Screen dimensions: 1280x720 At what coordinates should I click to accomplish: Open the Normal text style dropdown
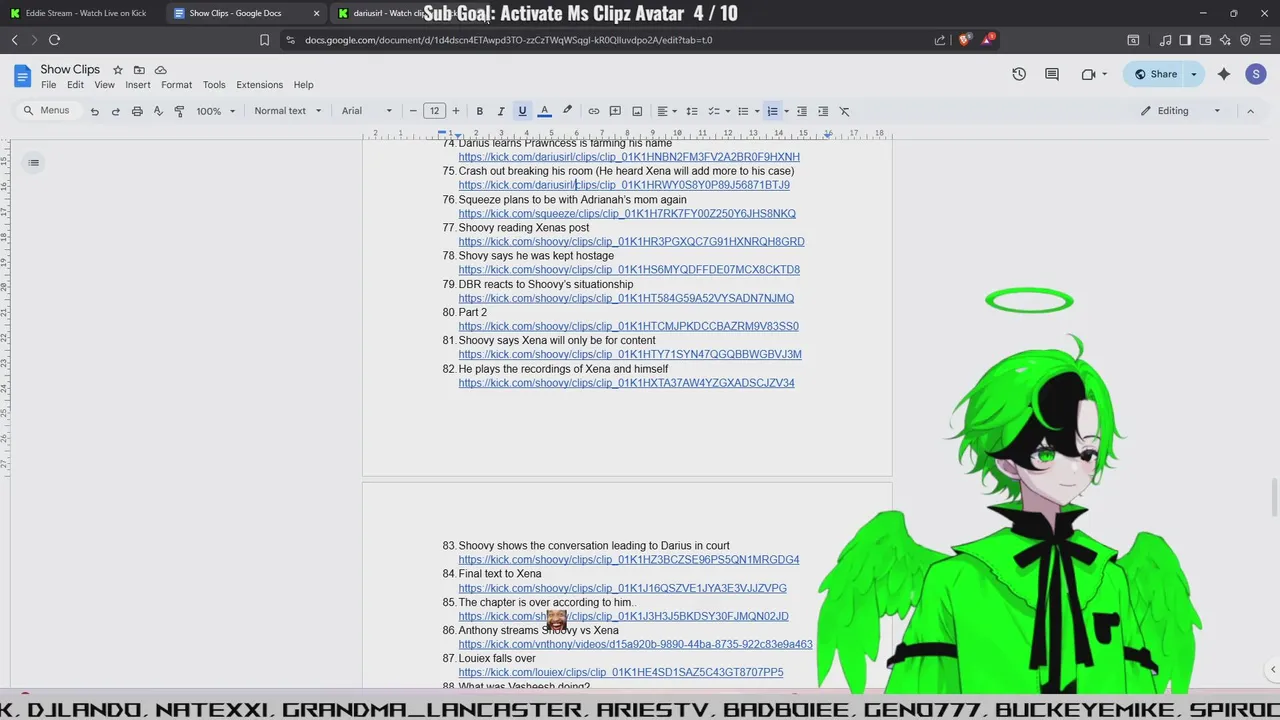click(x=288, y=111)
